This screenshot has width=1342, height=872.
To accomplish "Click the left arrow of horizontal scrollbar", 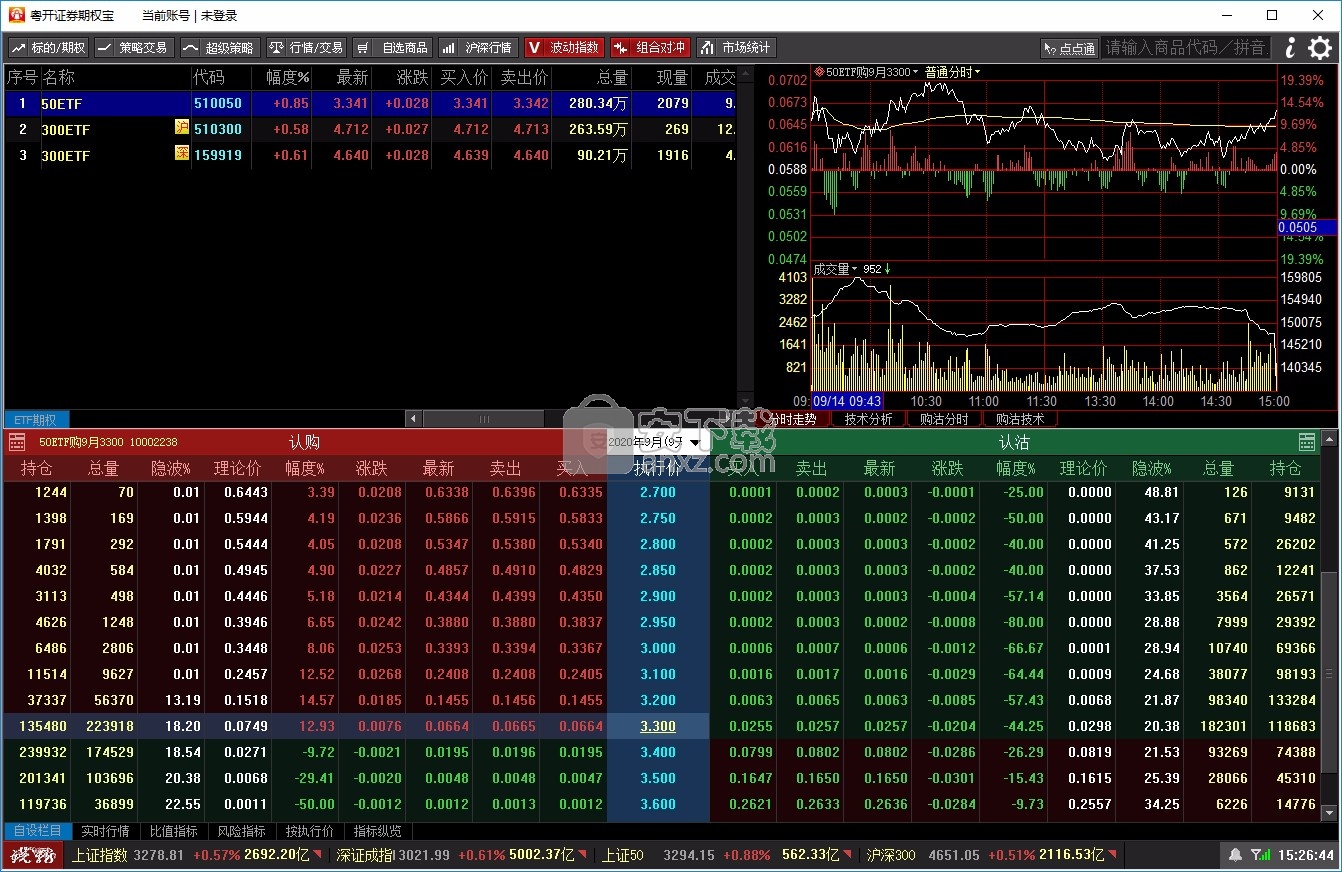I will 414,419.
